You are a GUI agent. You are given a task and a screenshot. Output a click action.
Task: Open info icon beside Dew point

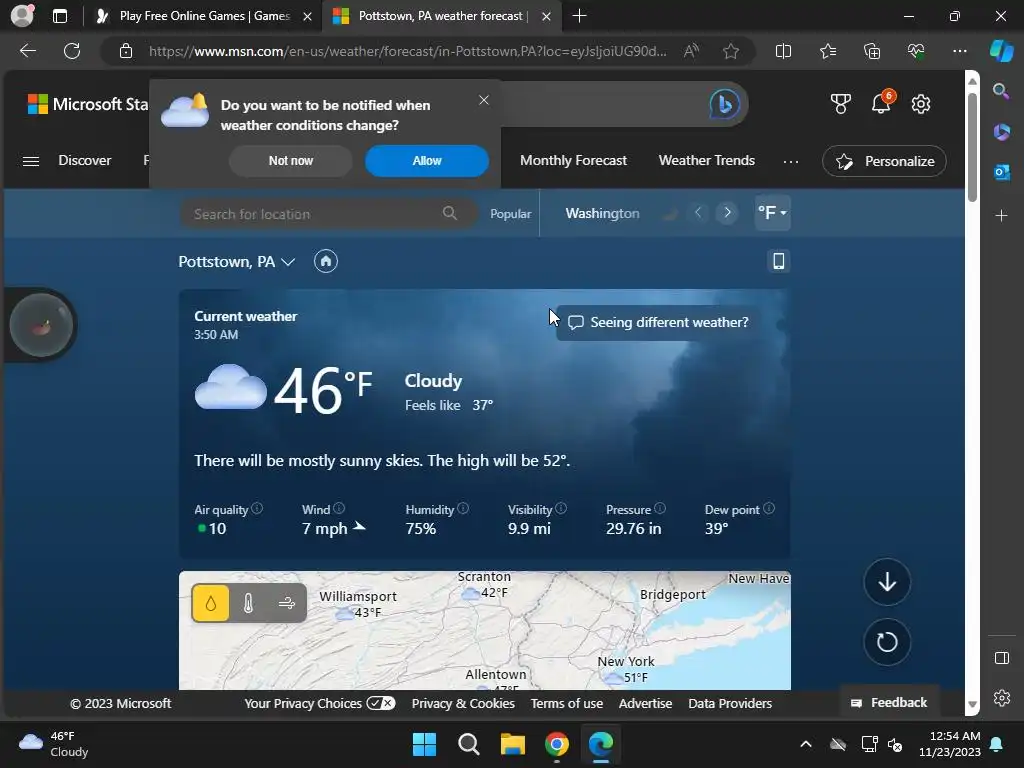(769, 508)
